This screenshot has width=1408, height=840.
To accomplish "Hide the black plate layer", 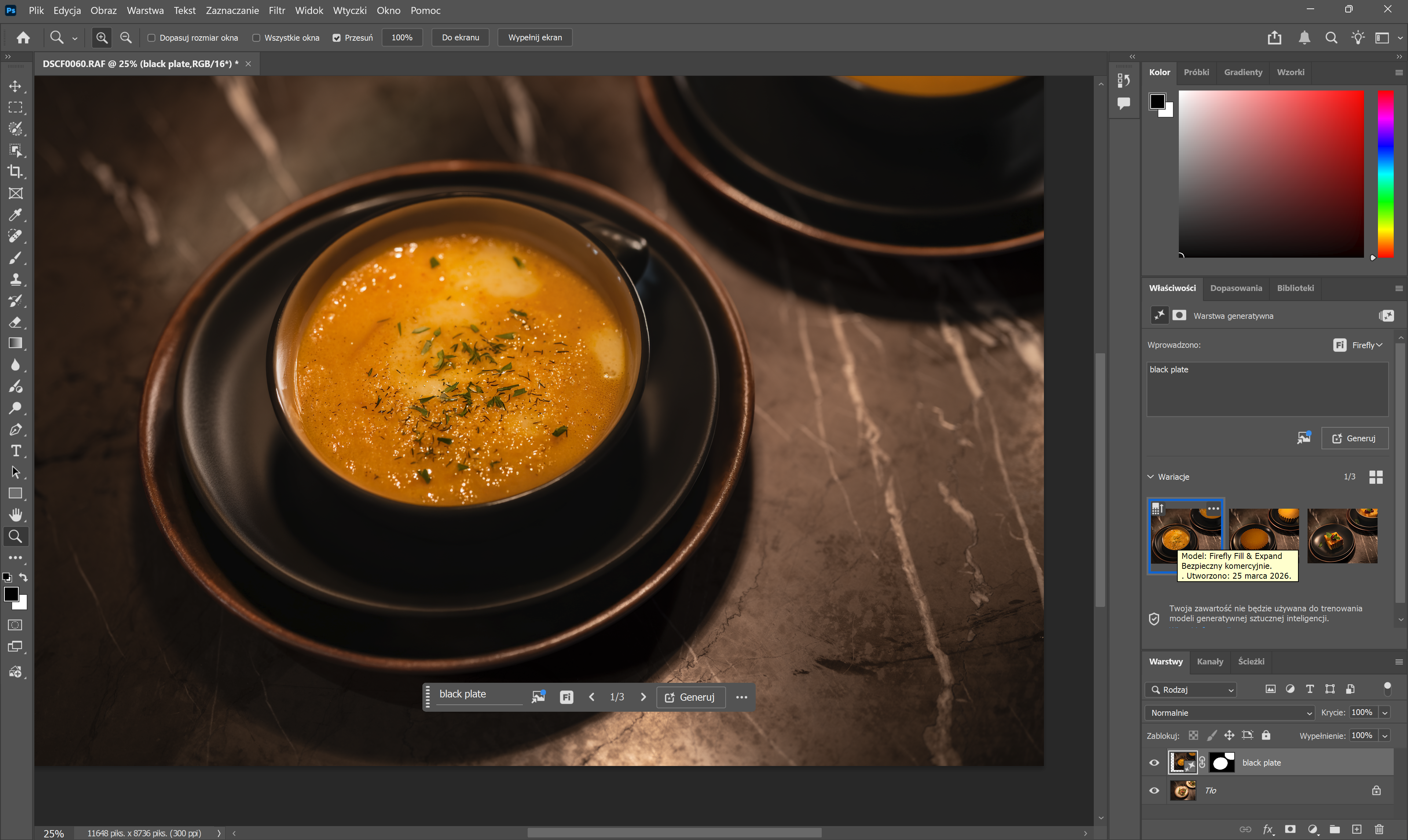I will coord(1154,762).
